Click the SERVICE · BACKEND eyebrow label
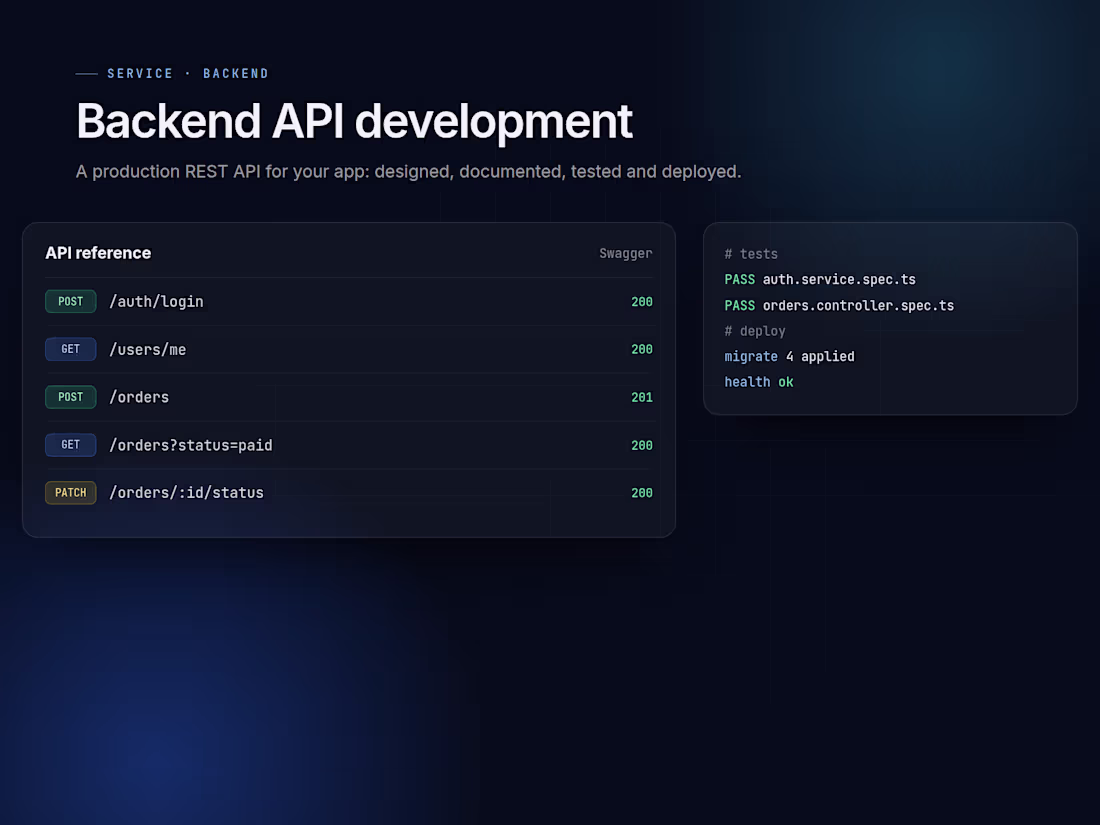This screenshot has height=825, width=1100. point(187,74)
